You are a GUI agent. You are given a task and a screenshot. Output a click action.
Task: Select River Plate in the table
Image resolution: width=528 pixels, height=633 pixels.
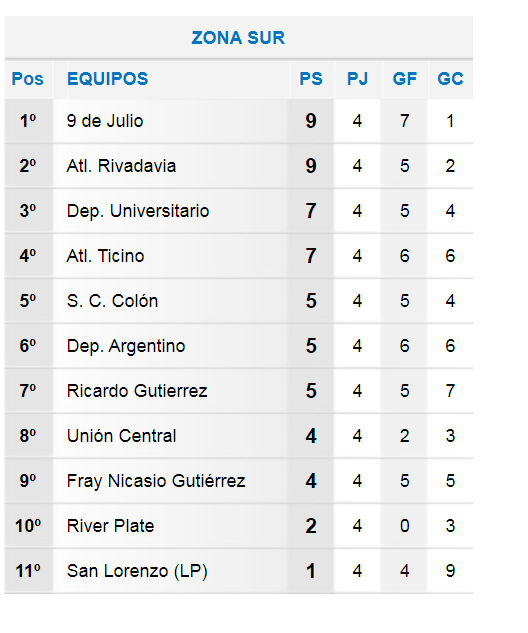[x=110, y=526]
